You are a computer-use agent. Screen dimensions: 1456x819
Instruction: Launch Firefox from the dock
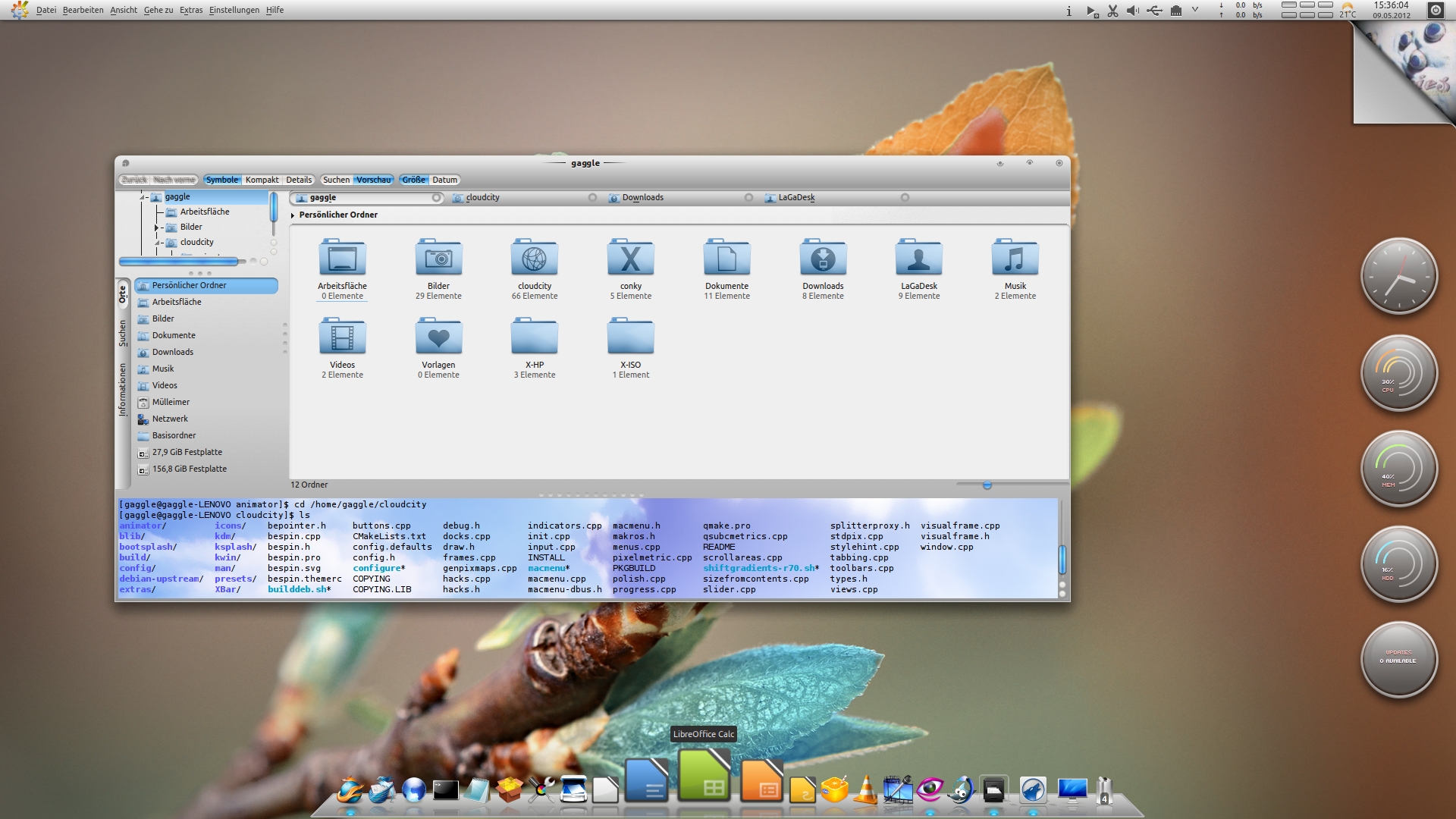pos(350,790)
